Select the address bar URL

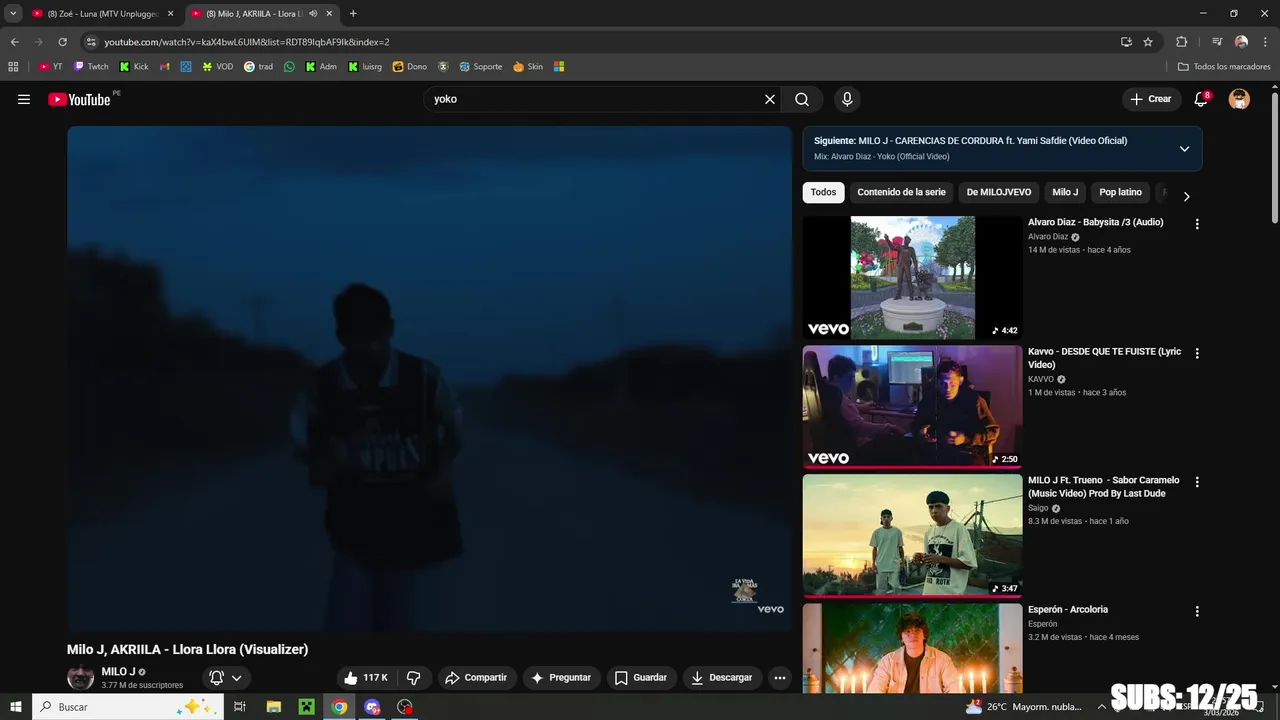click(x=247, y=42)
